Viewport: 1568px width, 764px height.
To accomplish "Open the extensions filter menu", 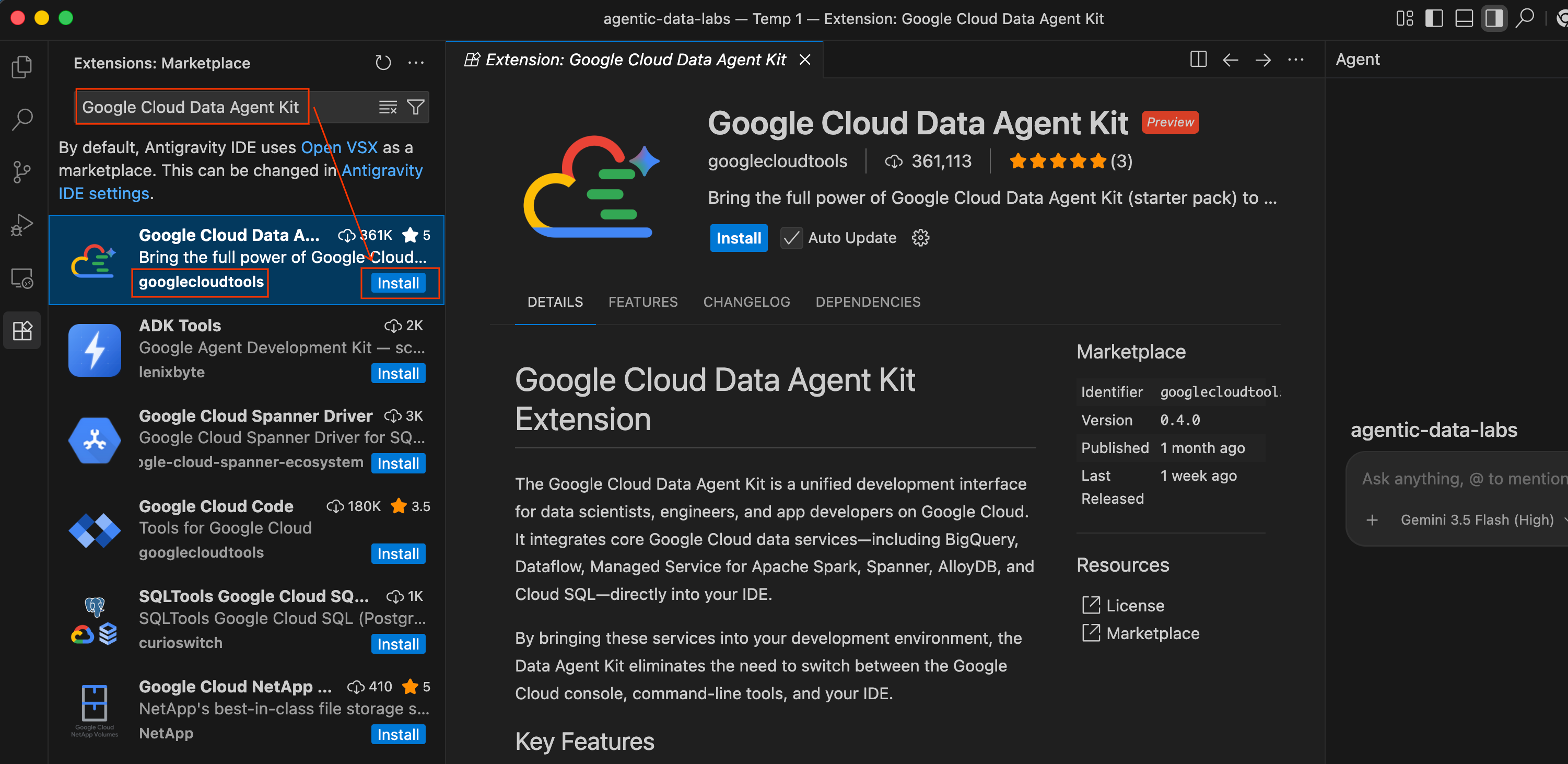I will point(416,107).
